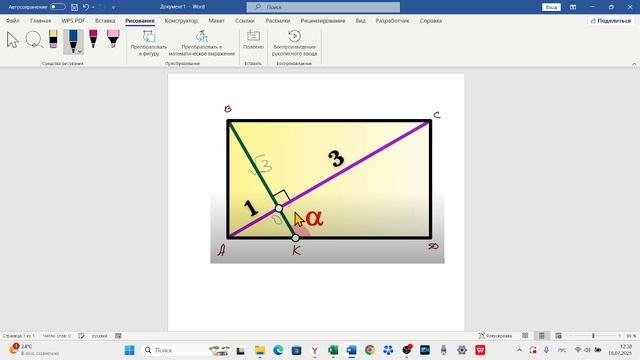Open the References (Ссылки) tab
Screen dimensions: 640x360
click(244, 20)
